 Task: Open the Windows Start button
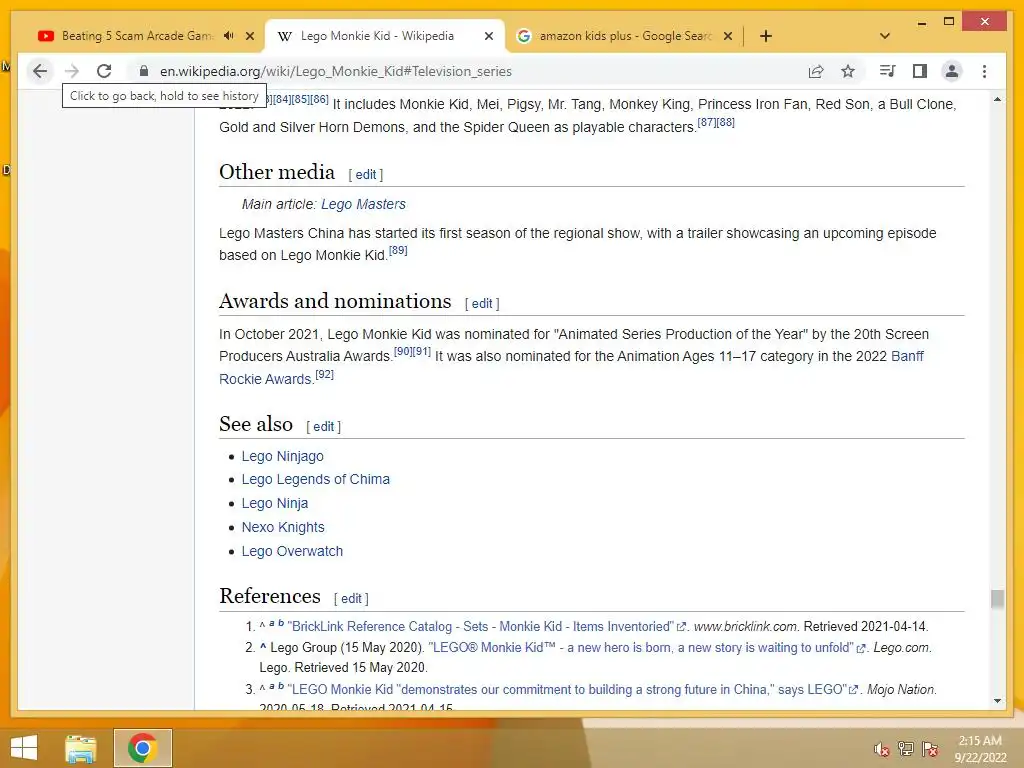click(x=24, y=748)
